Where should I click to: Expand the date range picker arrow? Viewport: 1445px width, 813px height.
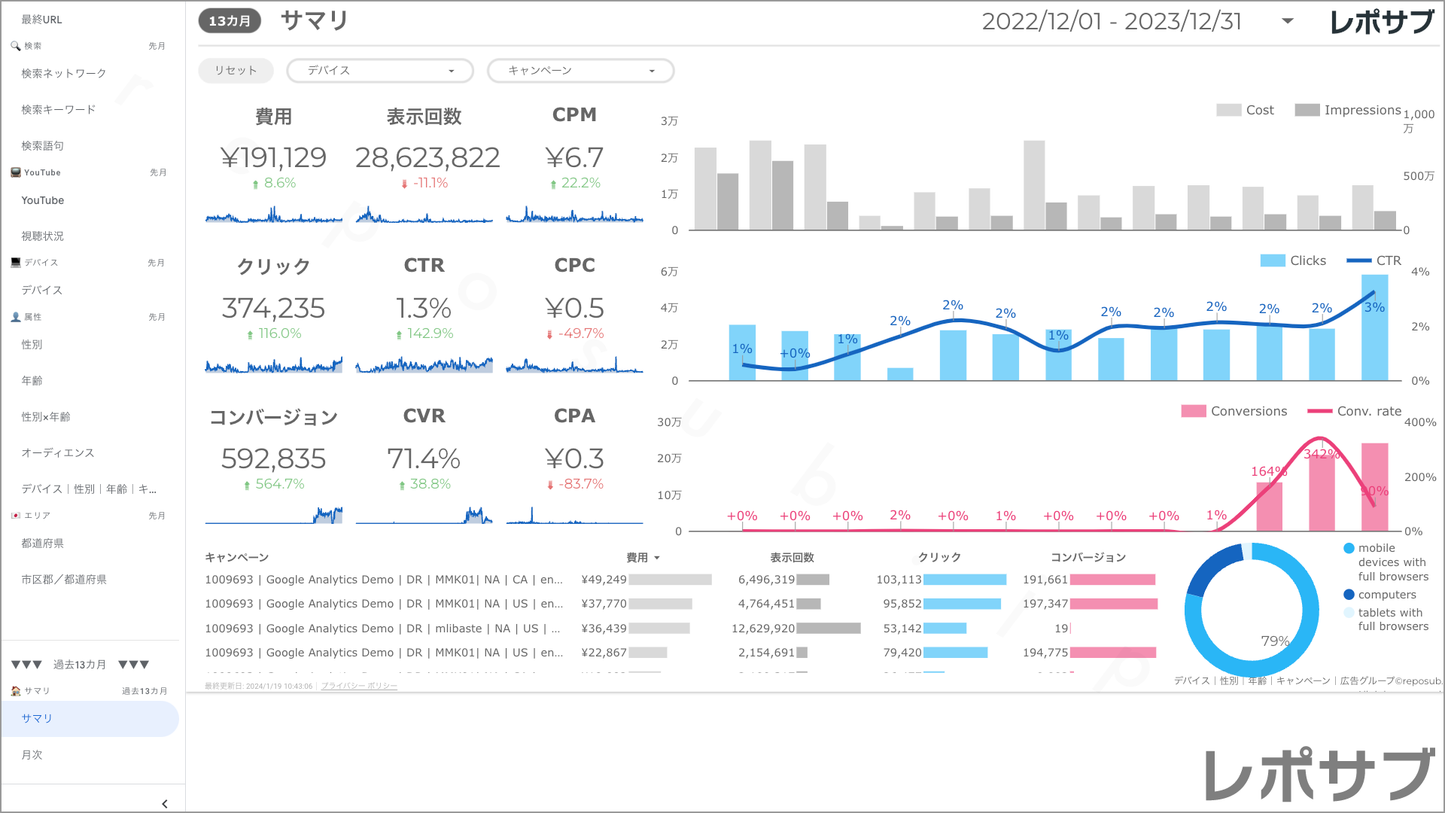(x=1287, y=21)
